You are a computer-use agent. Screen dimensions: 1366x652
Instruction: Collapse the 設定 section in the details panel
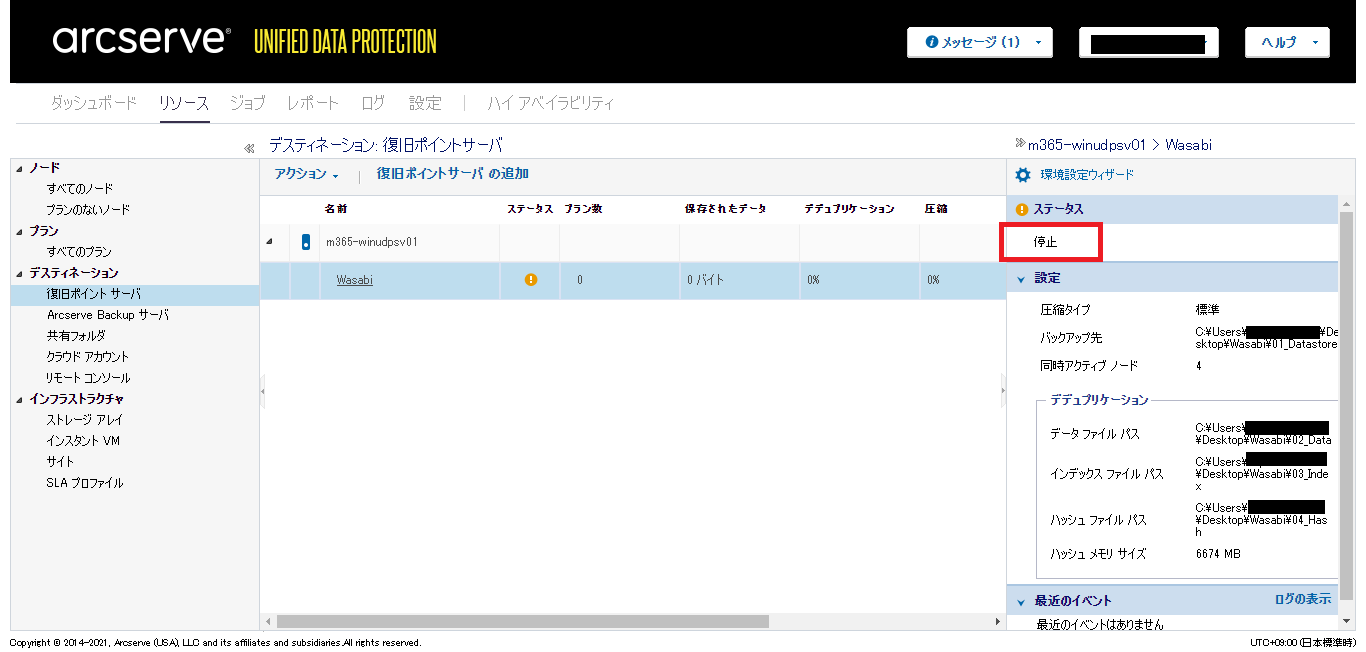(x=1021, y=279)
